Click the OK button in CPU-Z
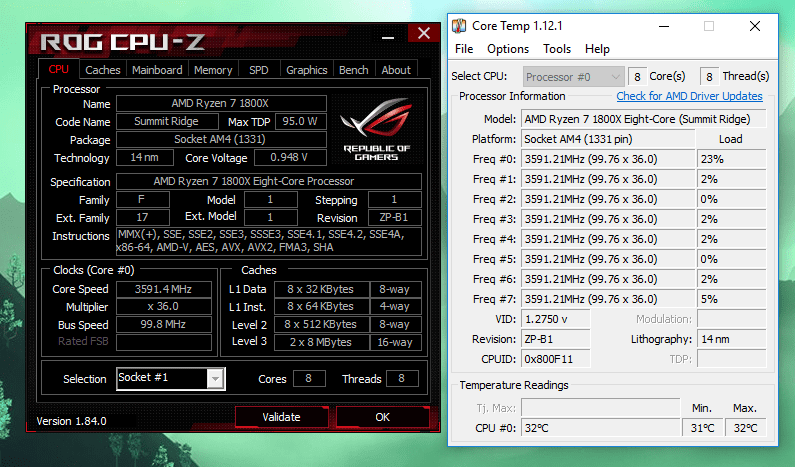This screenshot has width=795, height=467. (382, 417)
